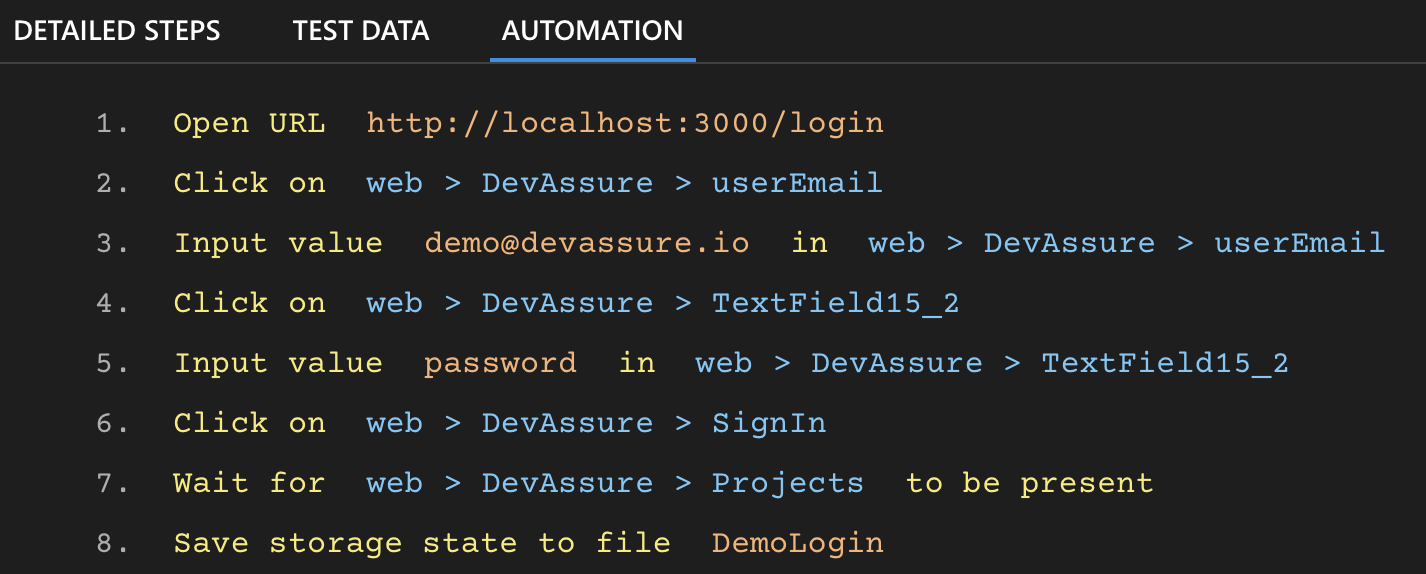Click the file name DemoLogin in step 8
The height and width of the screenshot is (574, 1426).
798,543
